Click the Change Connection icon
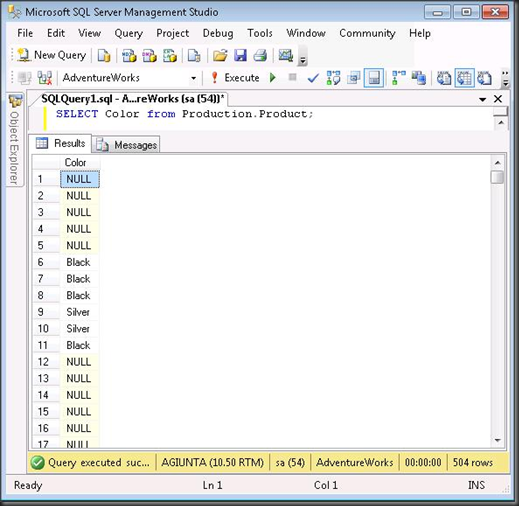The image size is (519, 506). pos(45,78)
